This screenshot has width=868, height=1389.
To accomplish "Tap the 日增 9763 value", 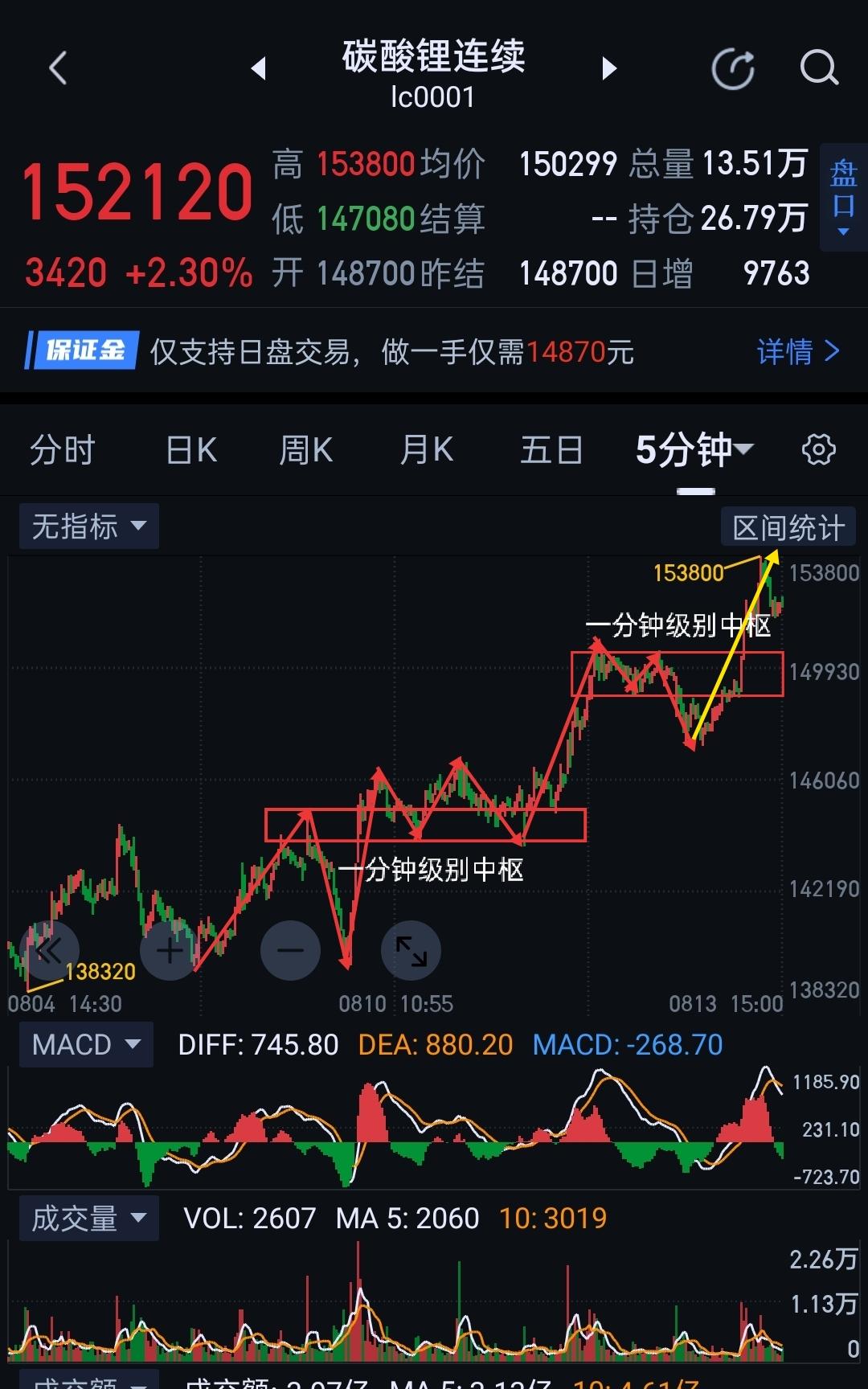I will [776, 273].
